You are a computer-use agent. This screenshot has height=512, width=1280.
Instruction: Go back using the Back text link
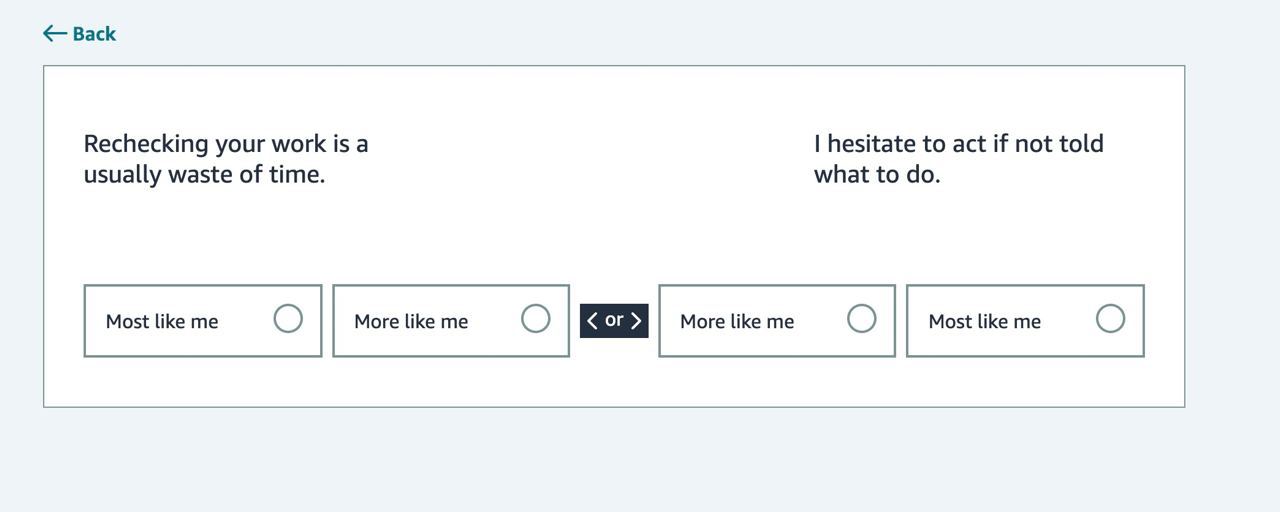pos(94,34)
